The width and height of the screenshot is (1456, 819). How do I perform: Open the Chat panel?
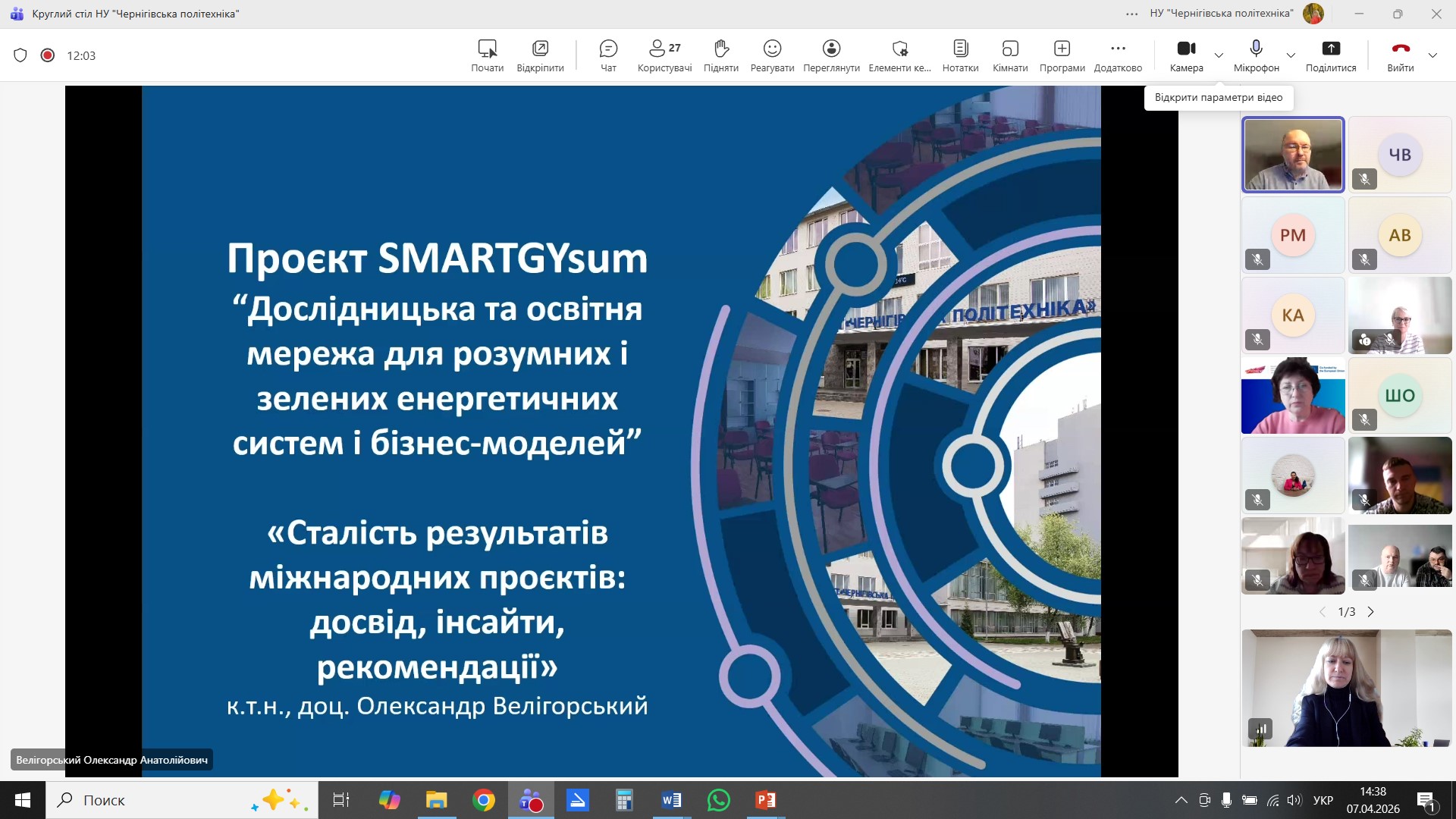[x=608, y=55]
